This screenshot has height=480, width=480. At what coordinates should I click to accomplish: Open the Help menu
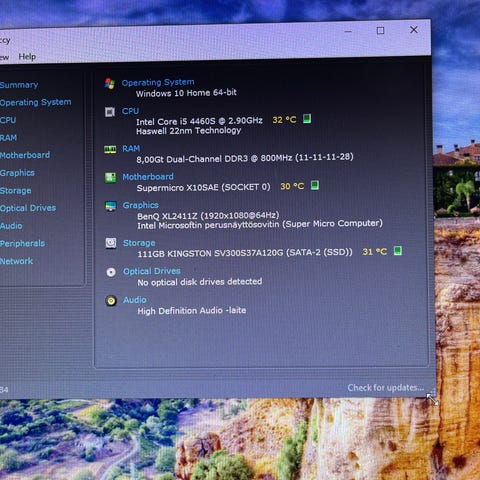(27, 57)
